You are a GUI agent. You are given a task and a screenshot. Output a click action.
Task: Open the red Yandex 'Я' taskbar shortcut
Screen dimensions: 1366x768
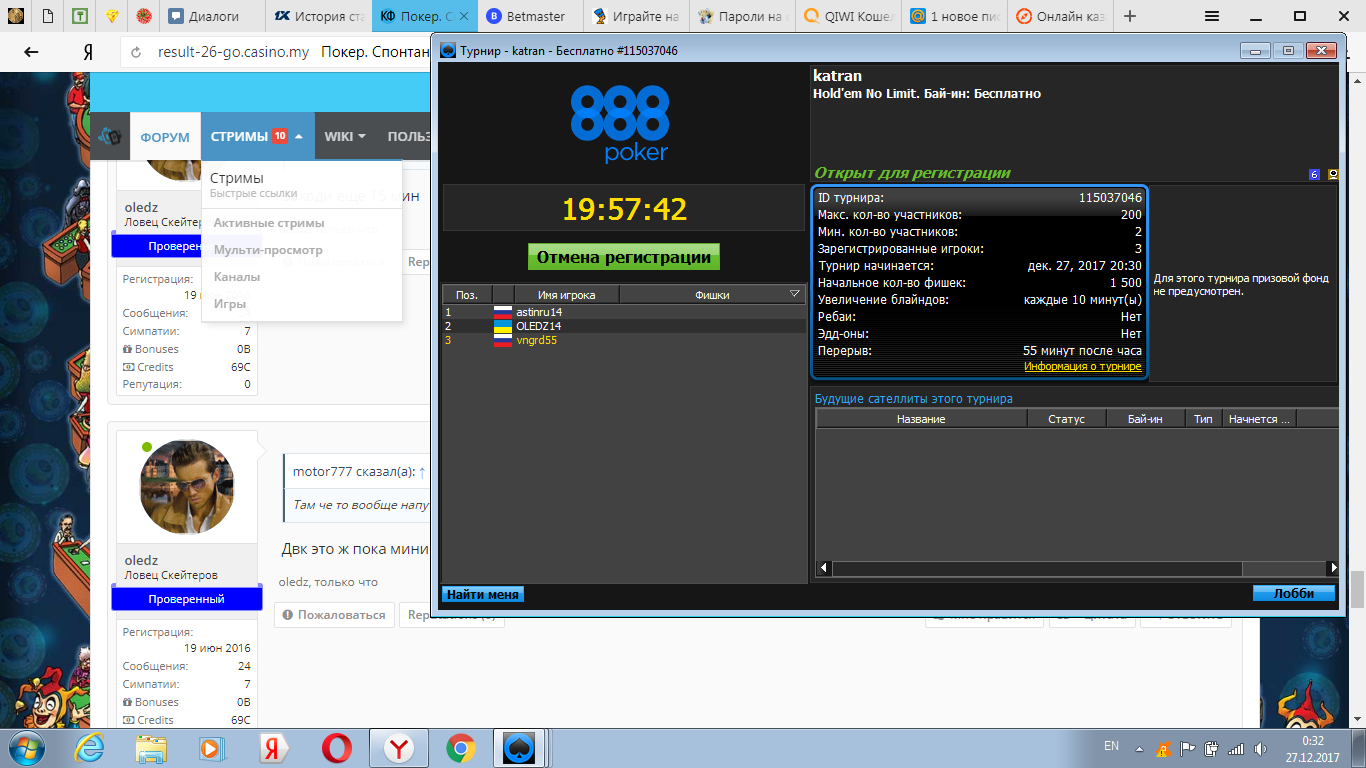[x=275, y=748]
